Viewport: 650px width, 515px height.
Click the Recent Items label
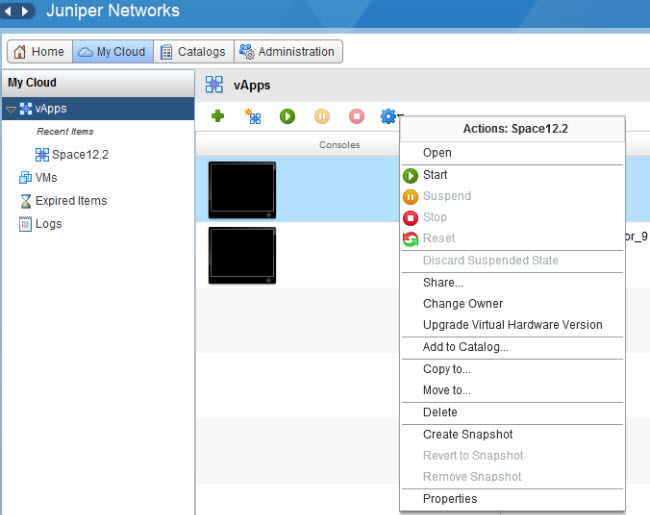click(x=65, y=131)
